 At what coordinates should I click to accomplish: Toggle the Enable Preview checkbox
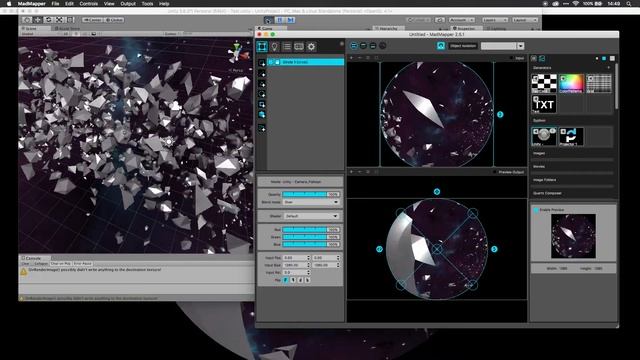[536, 210]
